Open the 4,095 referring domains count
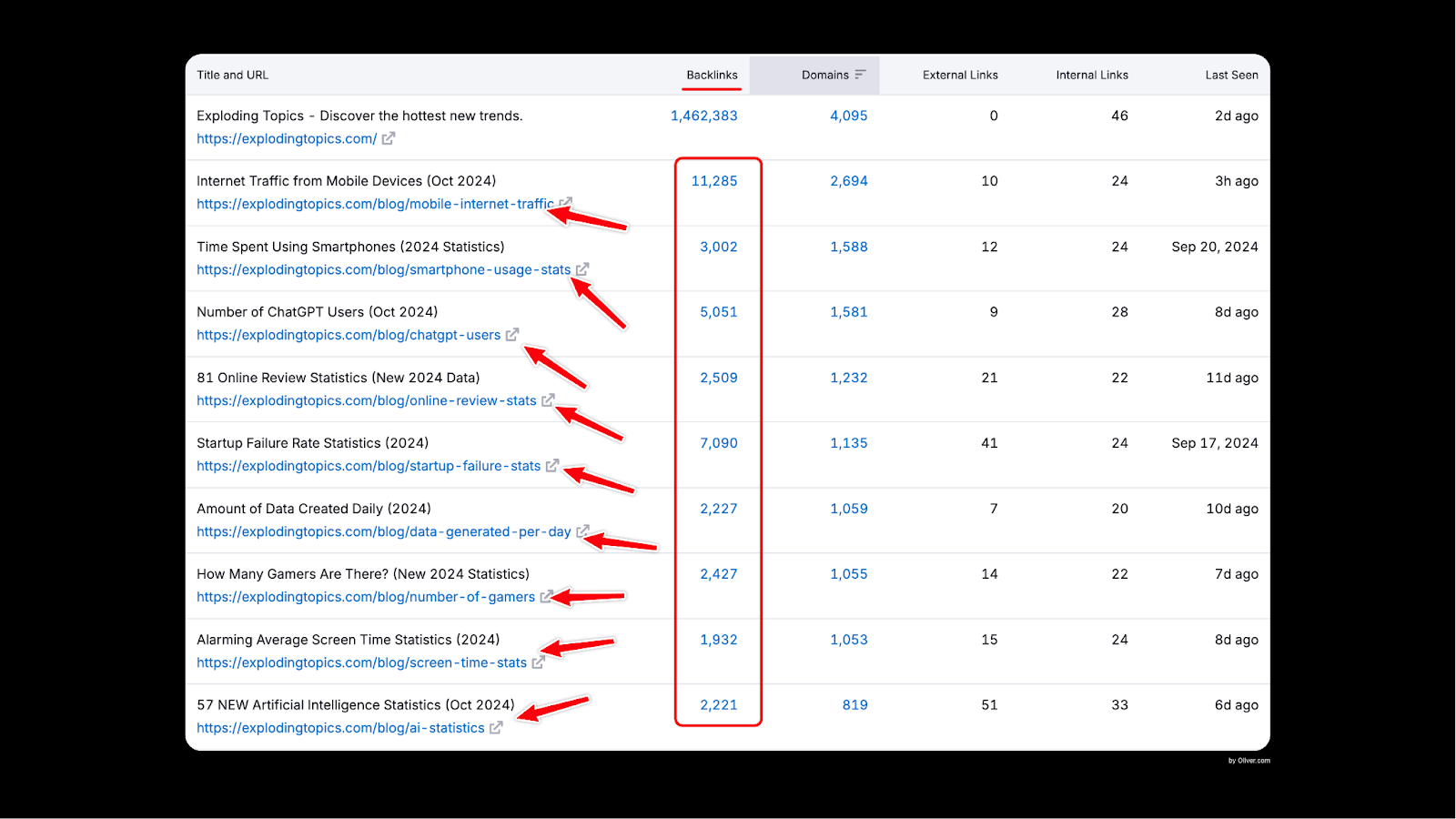Screen dimensions: 1456x819 coord(849,116)
